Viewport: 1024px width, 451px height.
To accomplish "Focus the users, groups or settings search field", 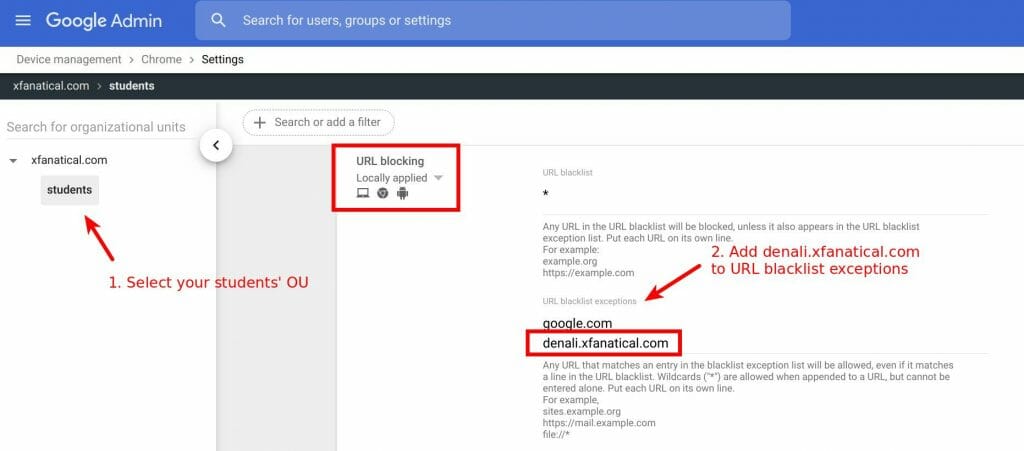I will click(x=492, y=20).
